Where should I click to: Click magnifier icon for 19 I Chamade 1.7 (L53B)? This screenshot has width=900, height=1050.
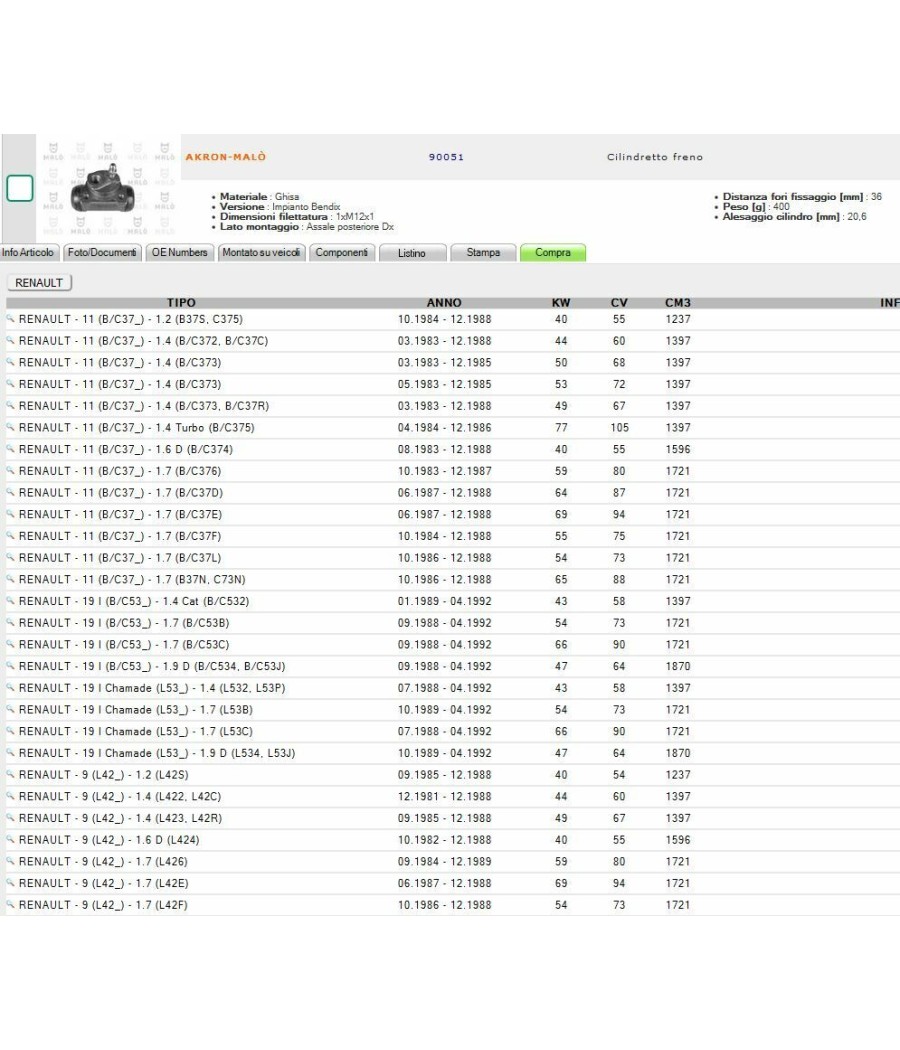11,709
